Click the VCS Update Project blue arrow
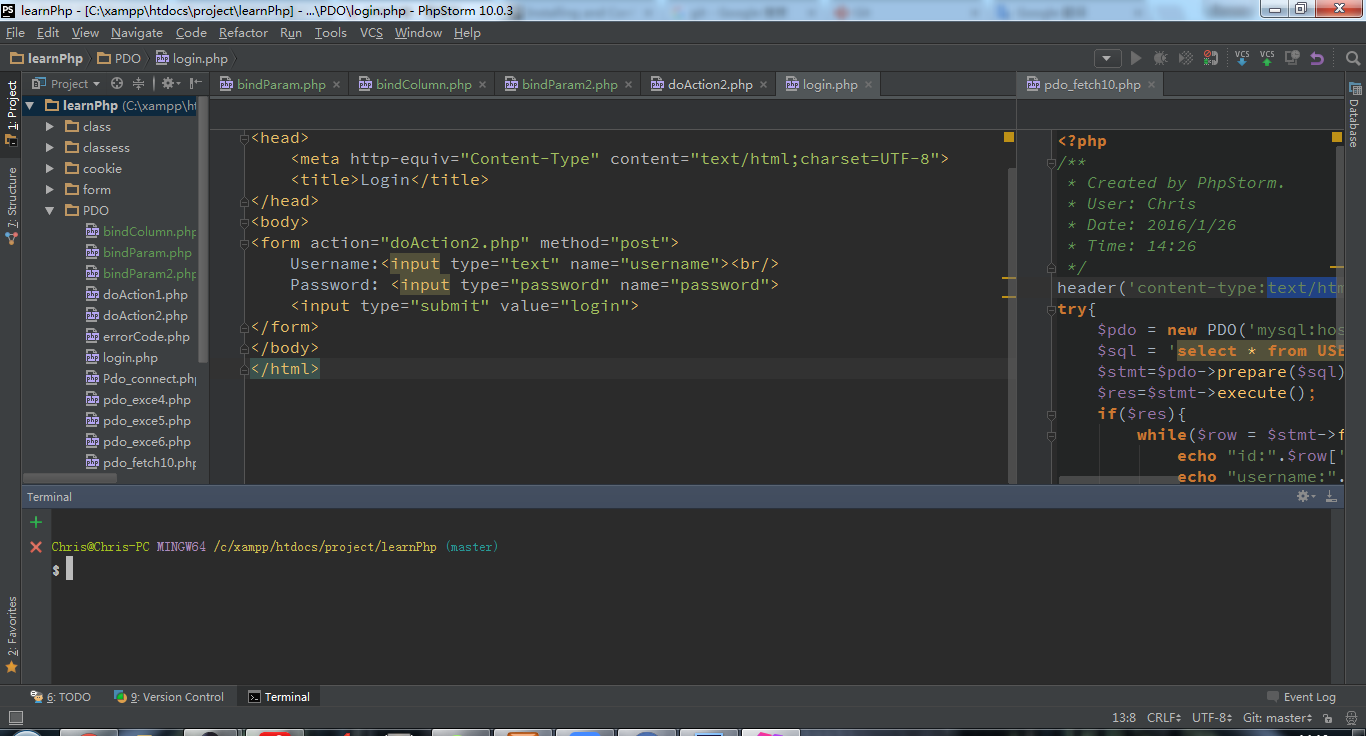 (1242, 58)
